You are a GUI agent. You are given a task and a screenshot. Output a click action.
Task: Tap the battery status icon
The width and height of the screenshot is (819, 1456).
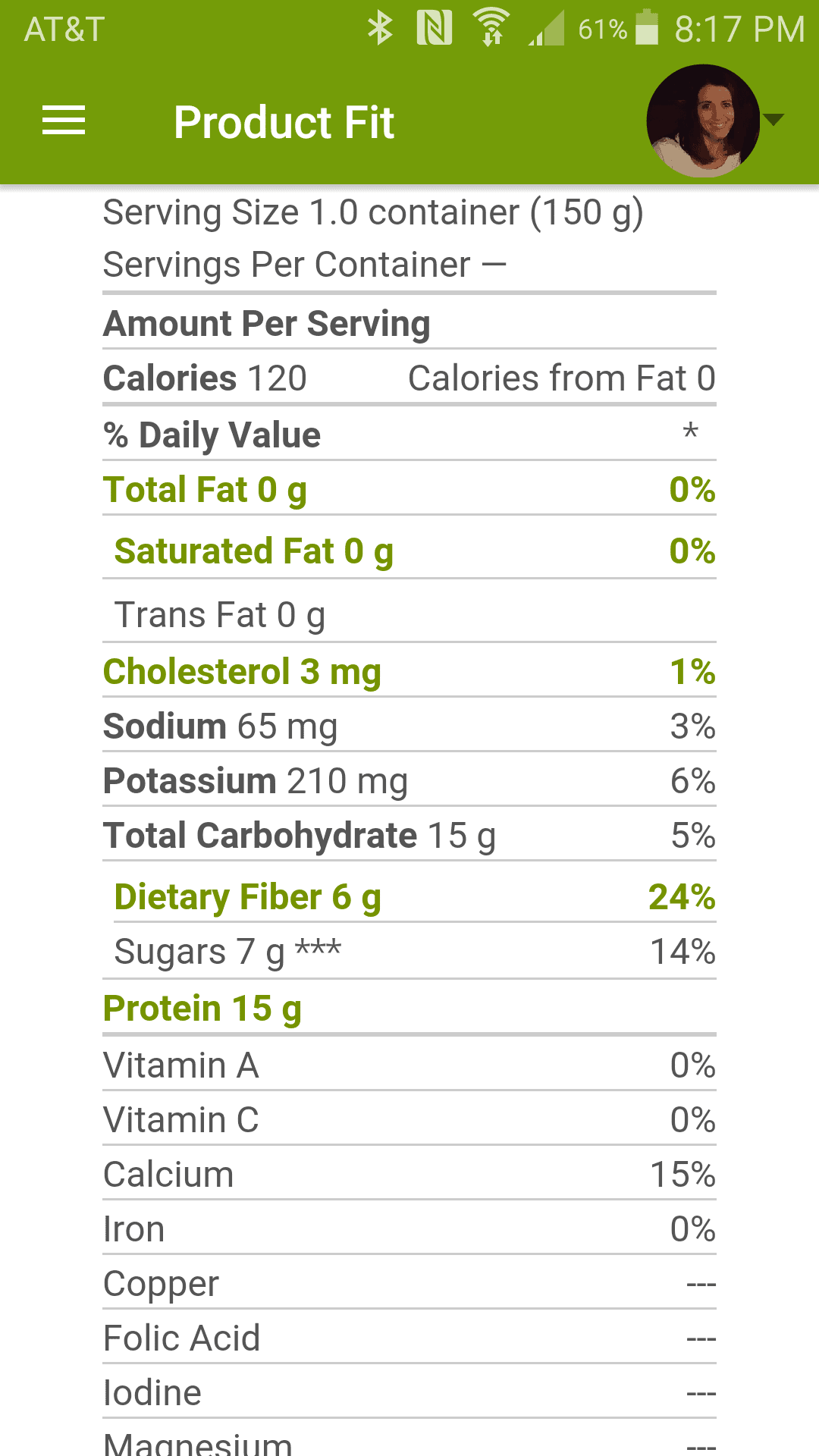(647, 27)
